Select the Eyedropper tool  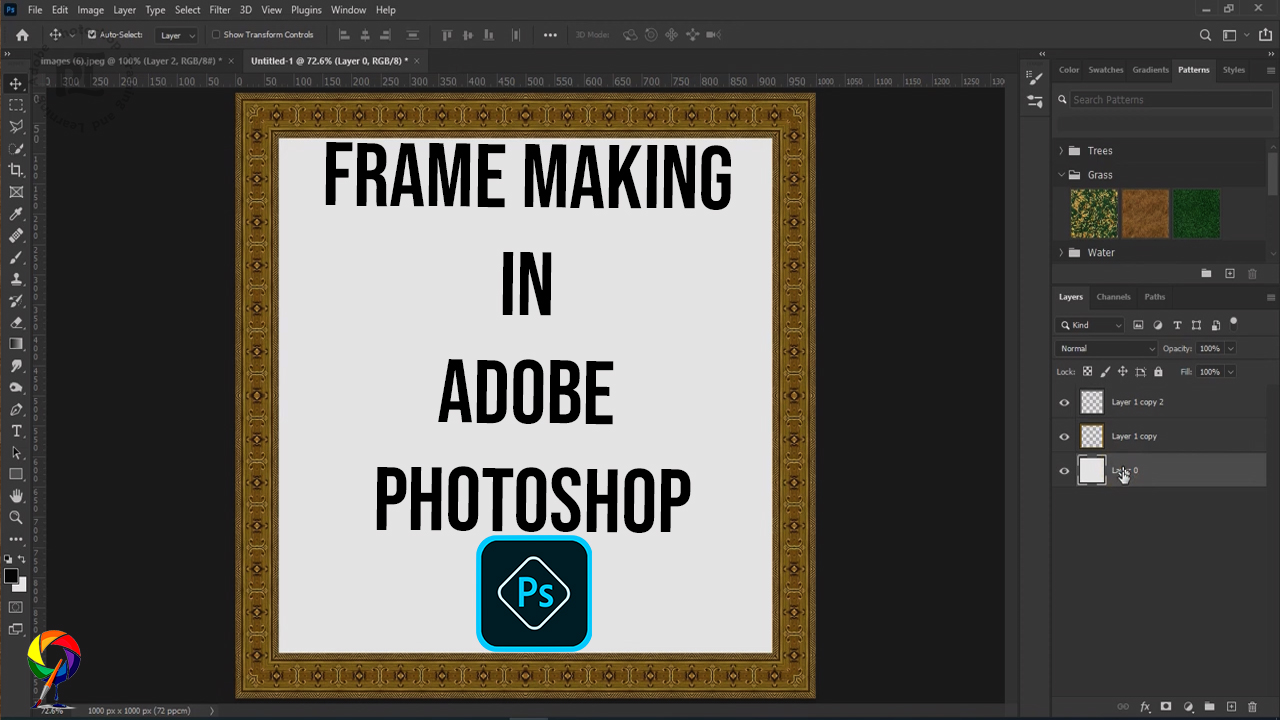pyautogui.click(x=16, y=214)
